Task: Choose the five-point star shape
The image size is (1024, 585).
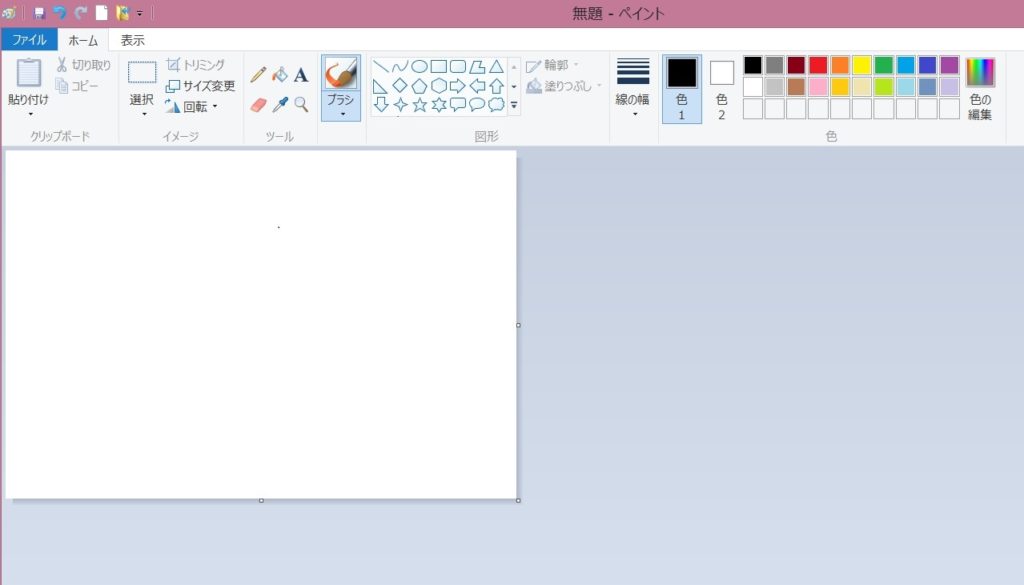Action: click(420, 104)
